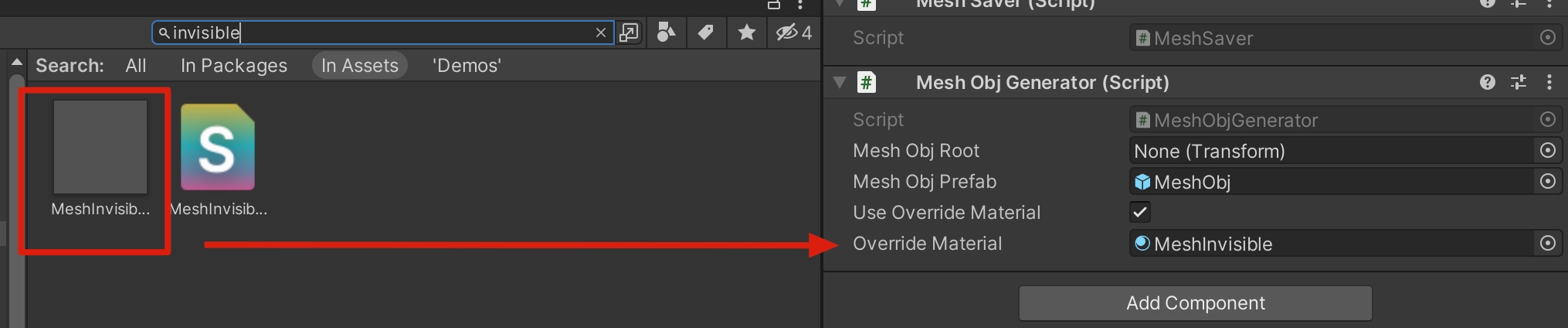Click the favorites star icon

tap(746, 32)
